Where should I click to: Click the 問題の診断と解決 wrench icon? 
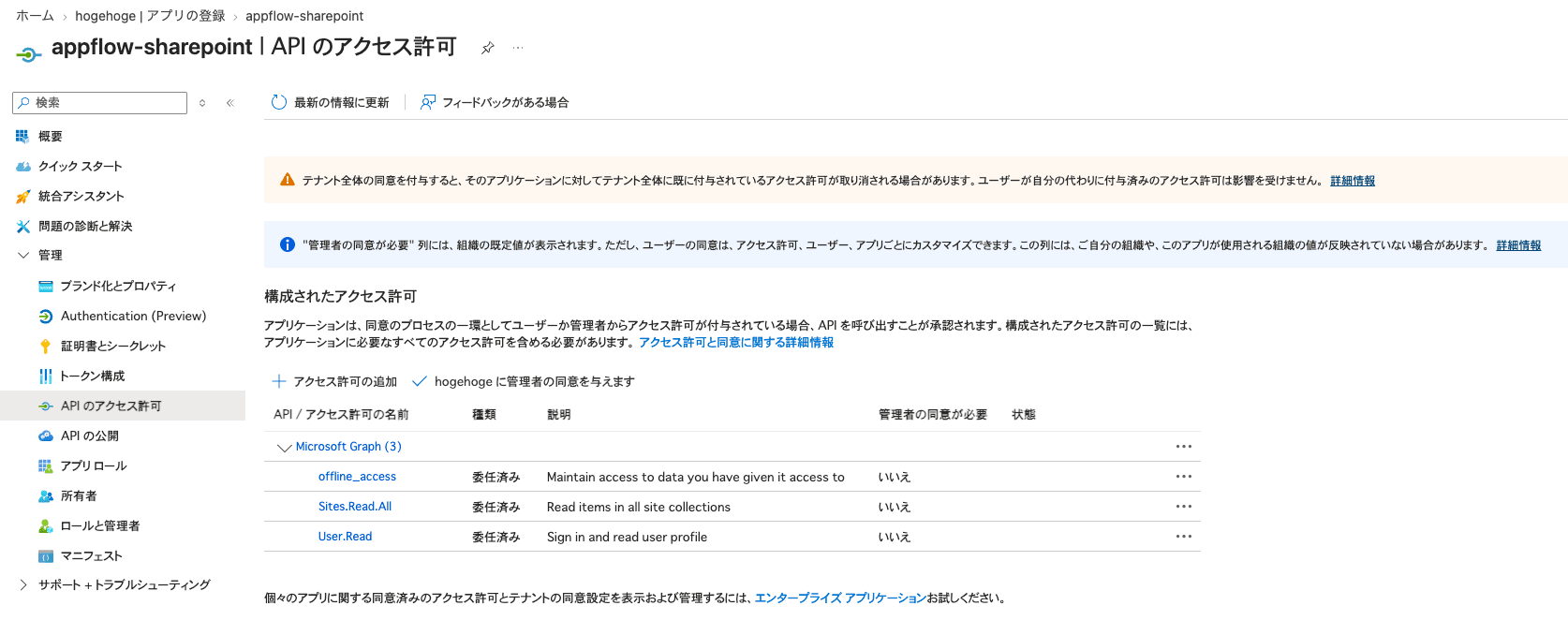(x=23, y=226)
